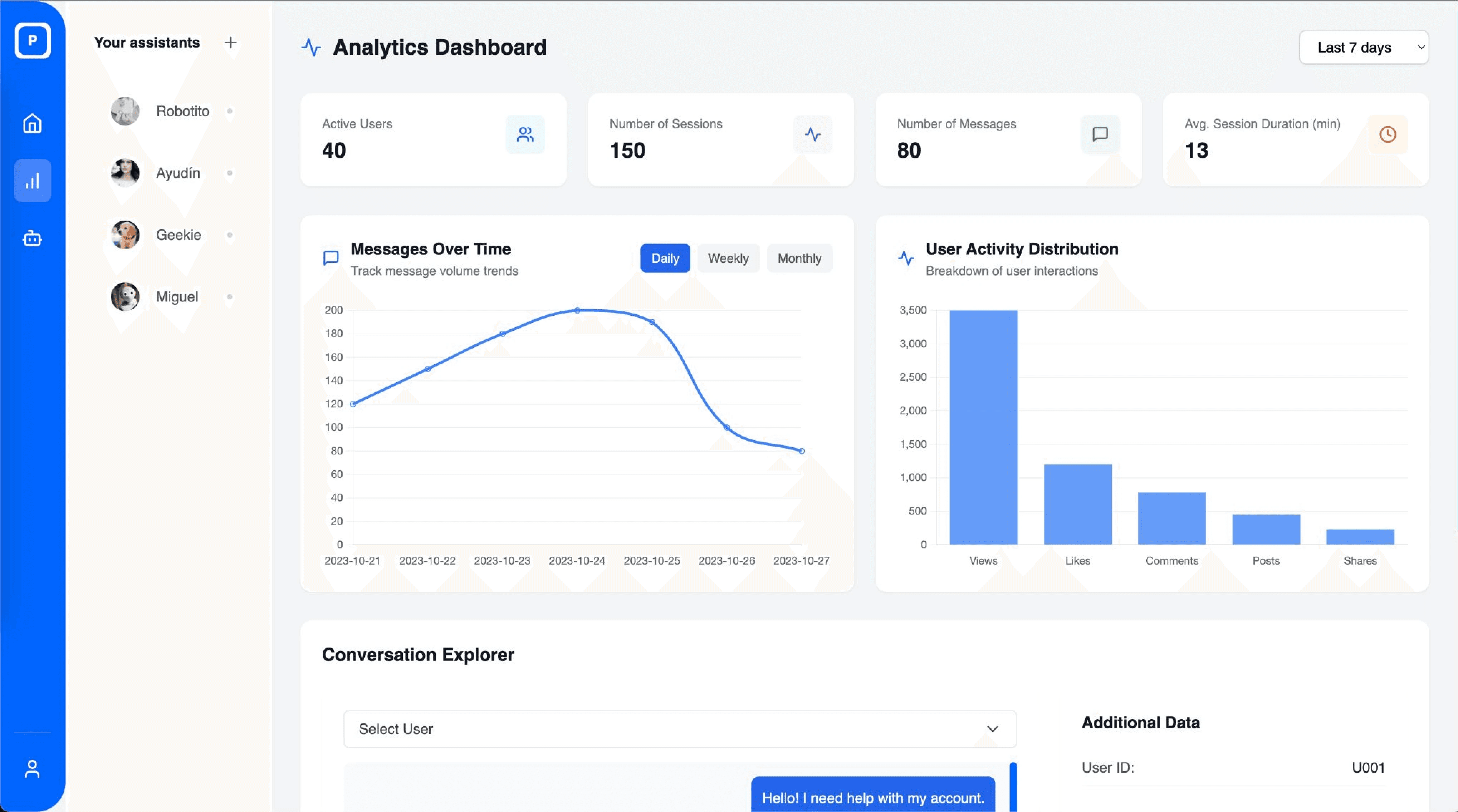Click the status dot next to Ayudín
Viewport: 1458px width, 812px height.
point(230,173)
